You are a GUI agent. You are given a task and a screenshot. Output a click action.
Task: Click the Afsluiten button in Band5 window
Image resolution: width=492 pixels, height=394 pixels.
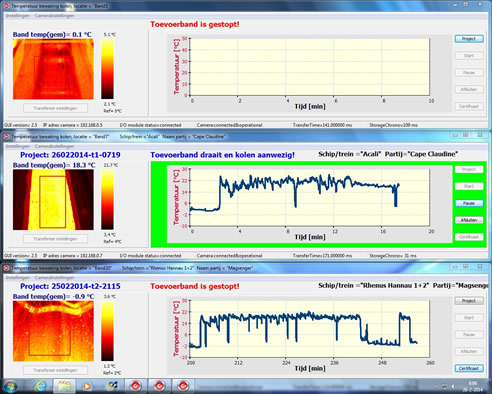tap(469, 89)
